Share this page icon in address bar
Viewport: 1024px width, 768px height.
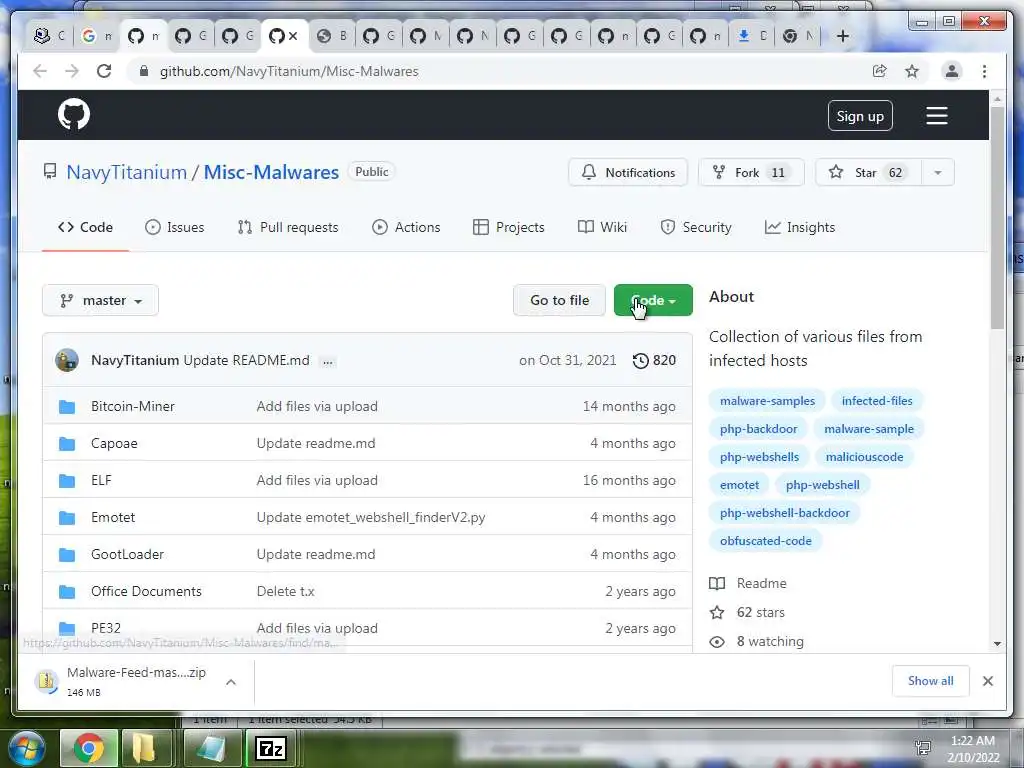pos(880,71)
